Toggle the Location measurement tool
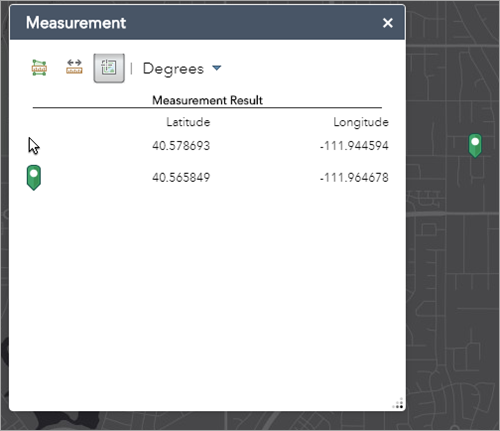 coord(109,68)
